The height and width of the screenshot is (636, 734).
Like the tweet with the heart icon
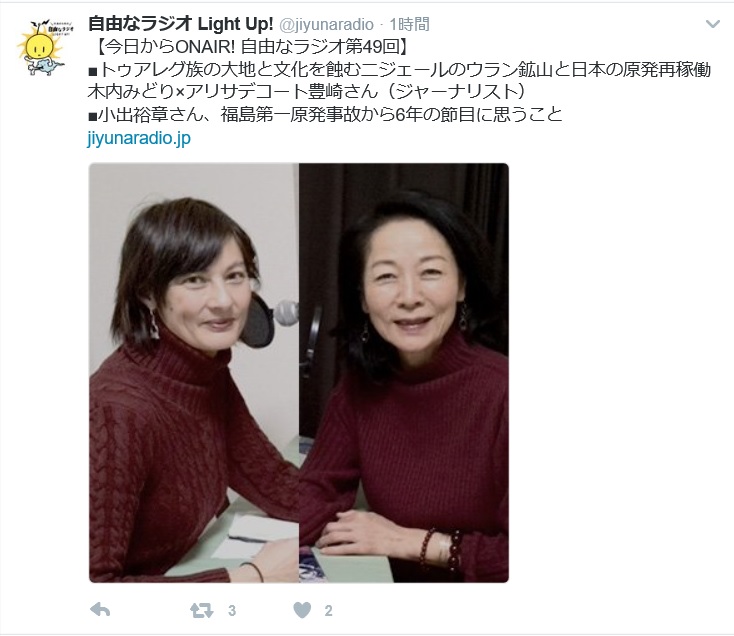coord(302,610)
